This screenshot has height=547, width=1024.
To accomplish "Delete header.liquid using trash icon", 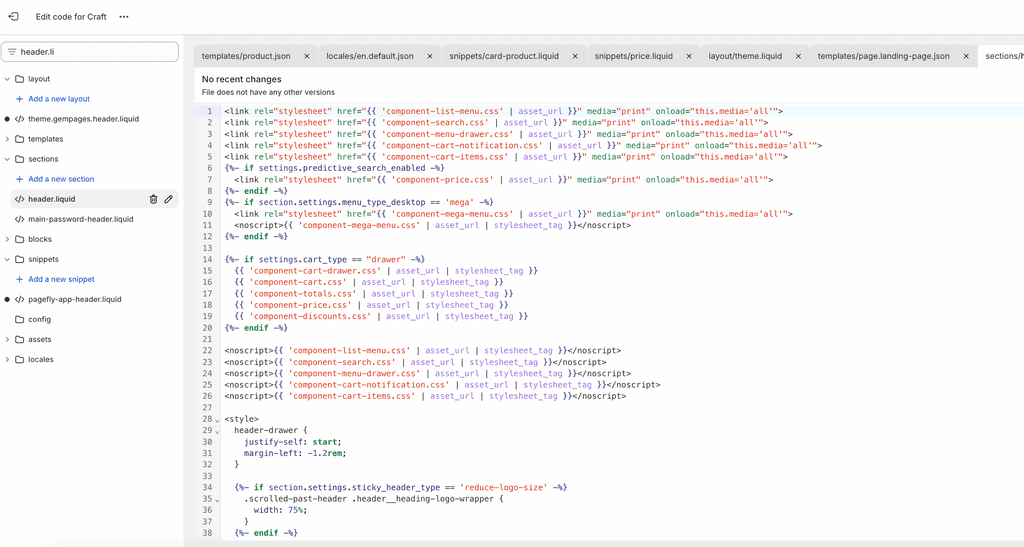I will coord(153,199).
